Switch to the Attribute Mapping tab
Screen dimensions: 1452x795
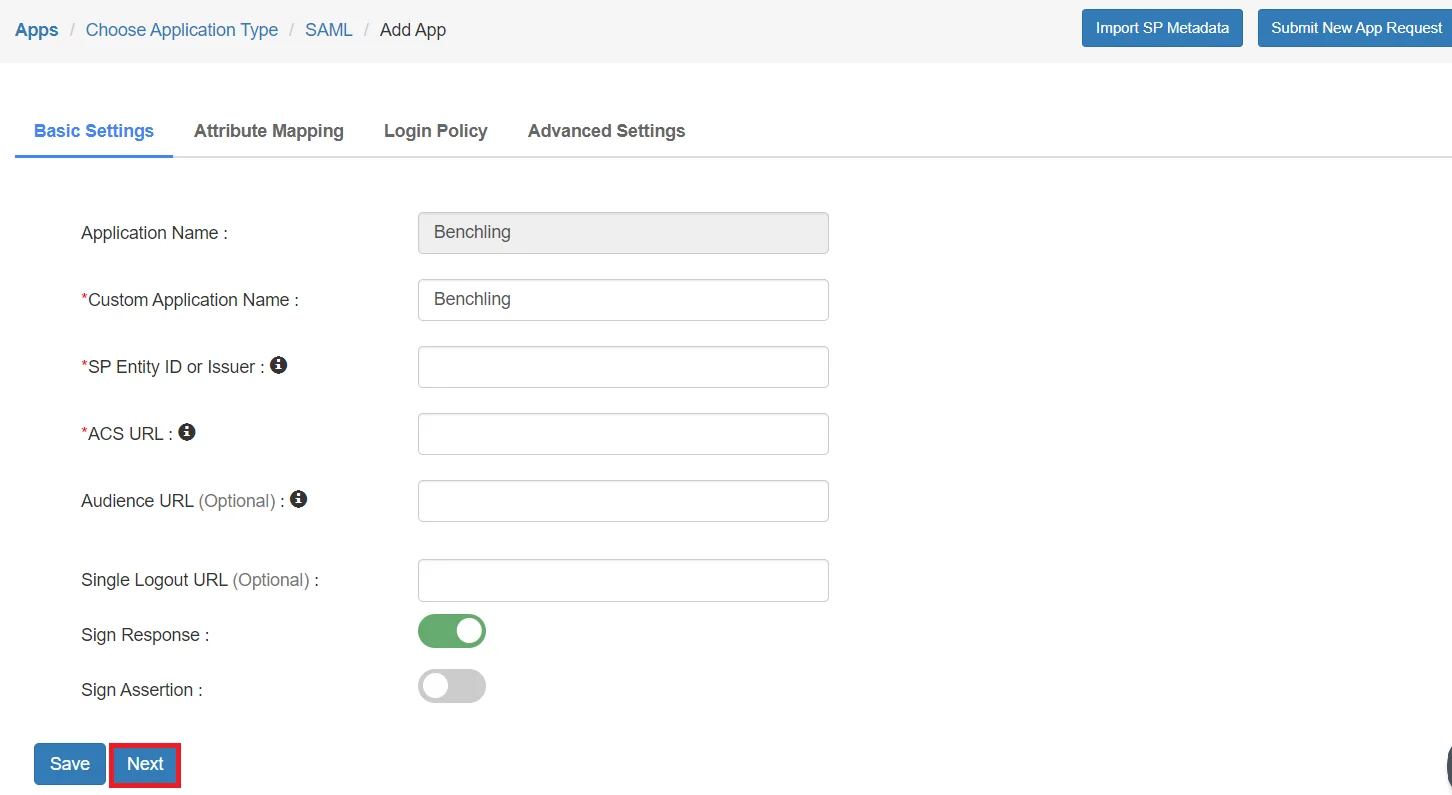click(x=269, y=131)
